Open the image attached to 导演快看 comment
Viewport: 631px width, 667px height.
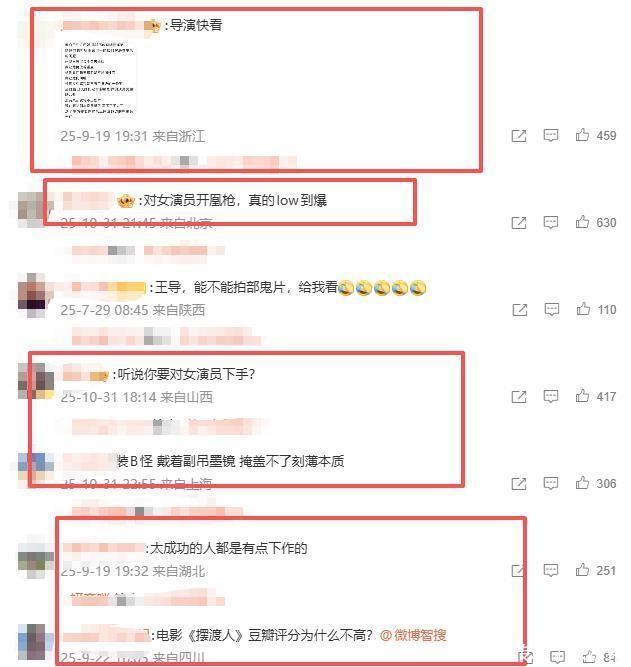(99, 80)
